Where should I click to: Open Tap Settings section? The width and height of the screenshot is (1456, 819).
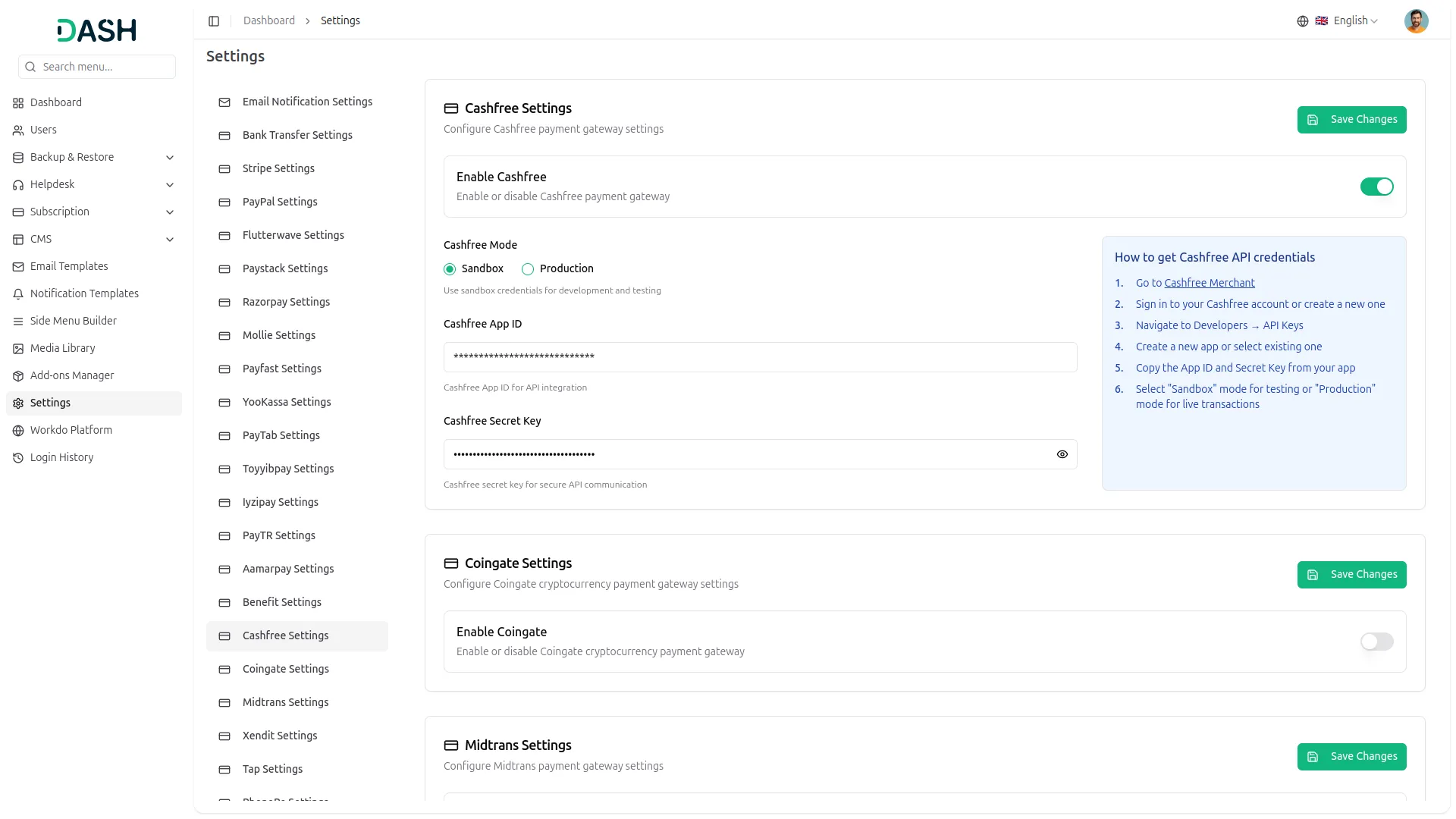[x=297, y=770]
